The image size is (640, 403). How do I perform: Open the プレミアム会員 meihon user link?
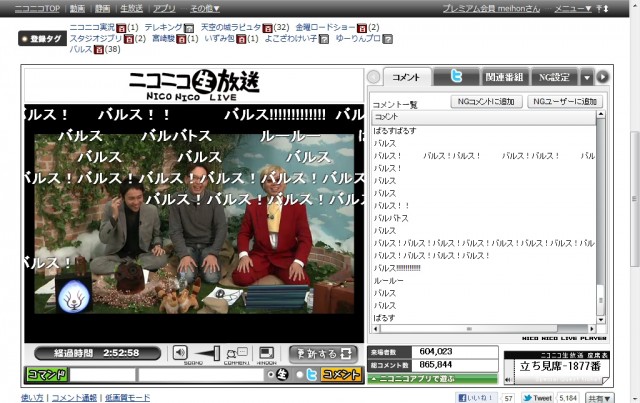(491, 9)
